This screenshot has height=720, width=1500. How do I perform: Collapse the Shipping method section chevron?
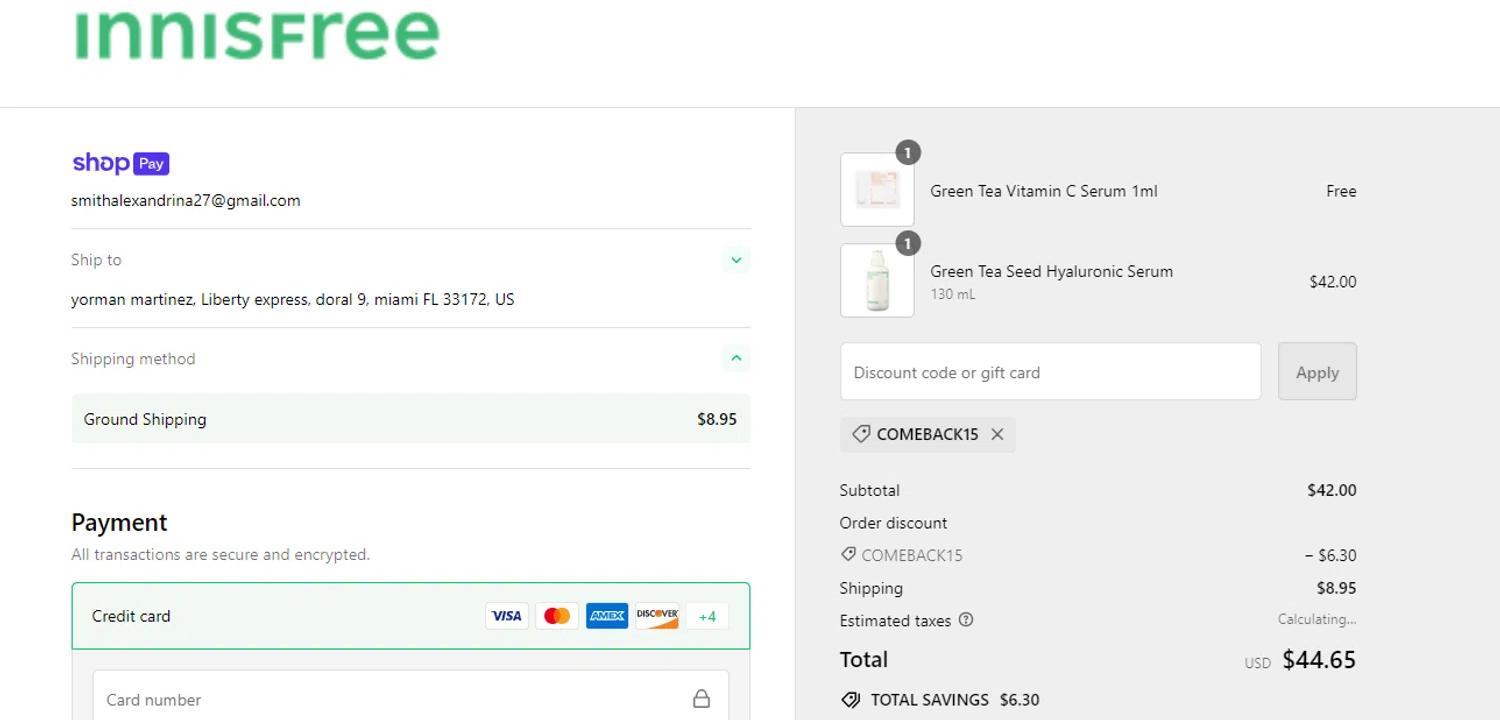tap(736, 358)
